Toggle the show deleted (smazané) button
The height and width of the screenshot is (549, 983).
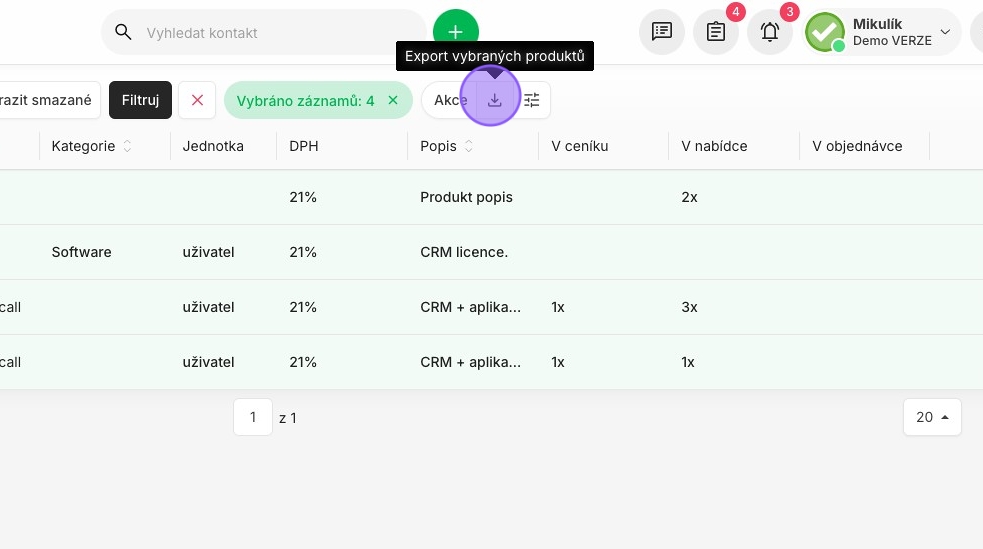(49, 100)
